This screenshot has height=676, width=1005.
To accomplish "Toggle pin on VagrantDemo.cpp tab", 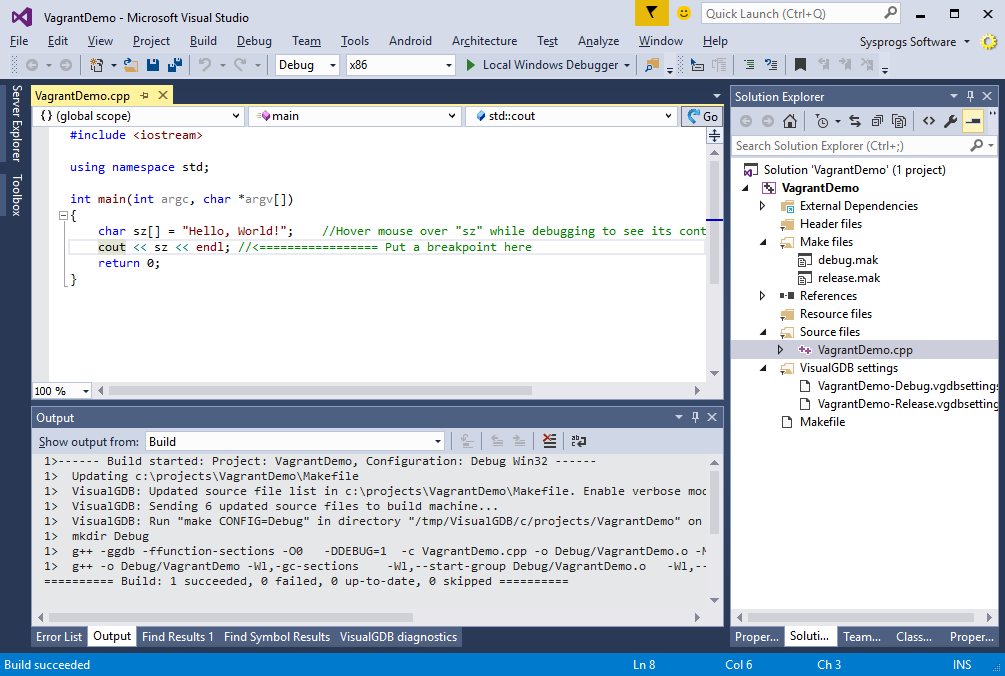I will click(x=145, y=95).
